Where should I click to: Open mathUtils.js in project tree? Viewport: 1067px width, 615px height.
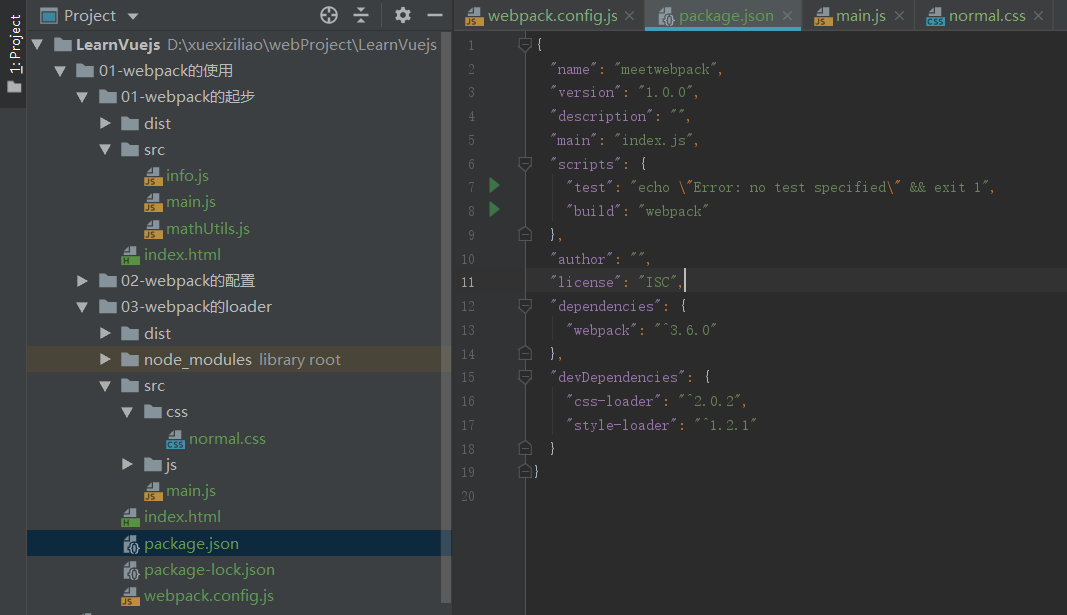pyautogui.click(x=207, y=229)
